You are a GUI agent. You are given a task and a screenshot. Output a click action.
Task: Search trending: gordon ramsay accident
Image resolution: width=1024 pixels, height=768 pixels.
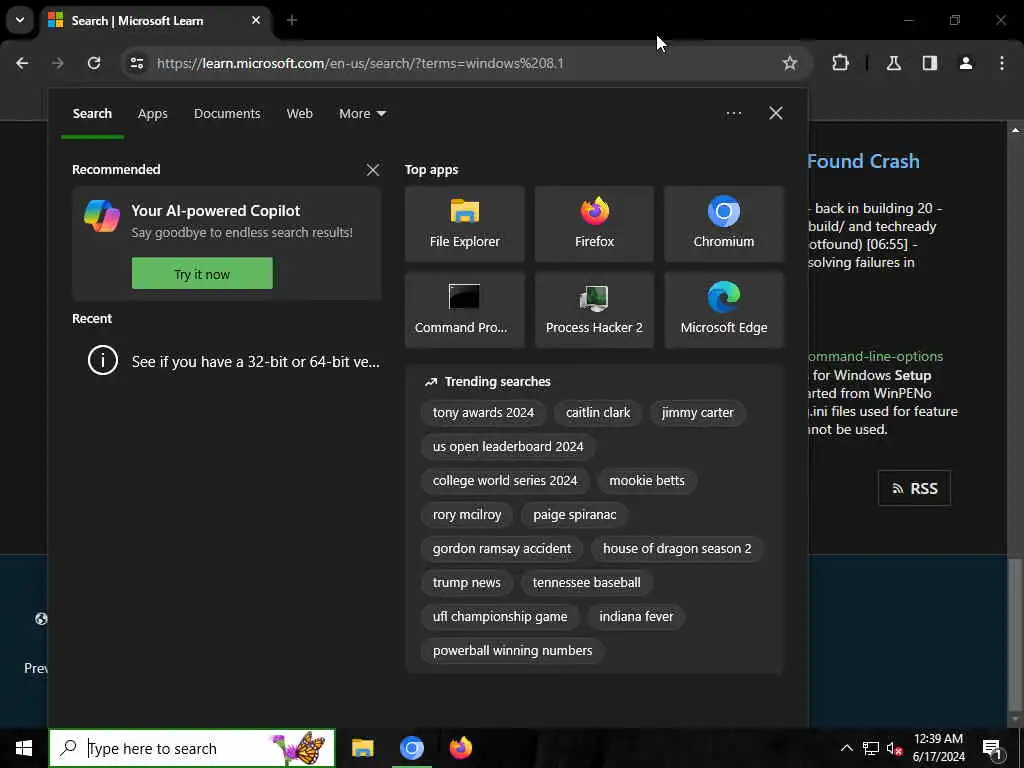tap(502, 549)
